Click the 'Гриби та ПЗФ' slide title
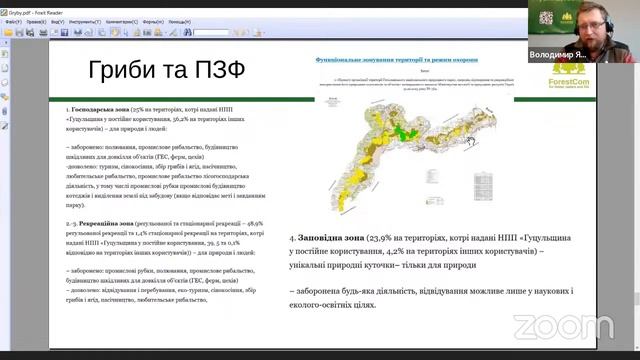This screenshot has width=640, height=360. tap(167, 69)
